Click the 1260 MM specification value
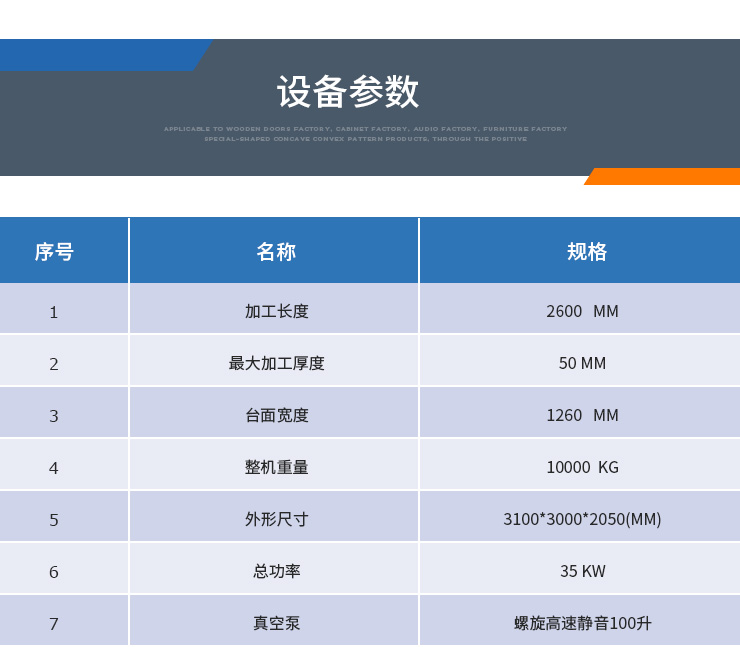Screen dimensions: 740x647 pyautogui.click(x=582, y=415)
